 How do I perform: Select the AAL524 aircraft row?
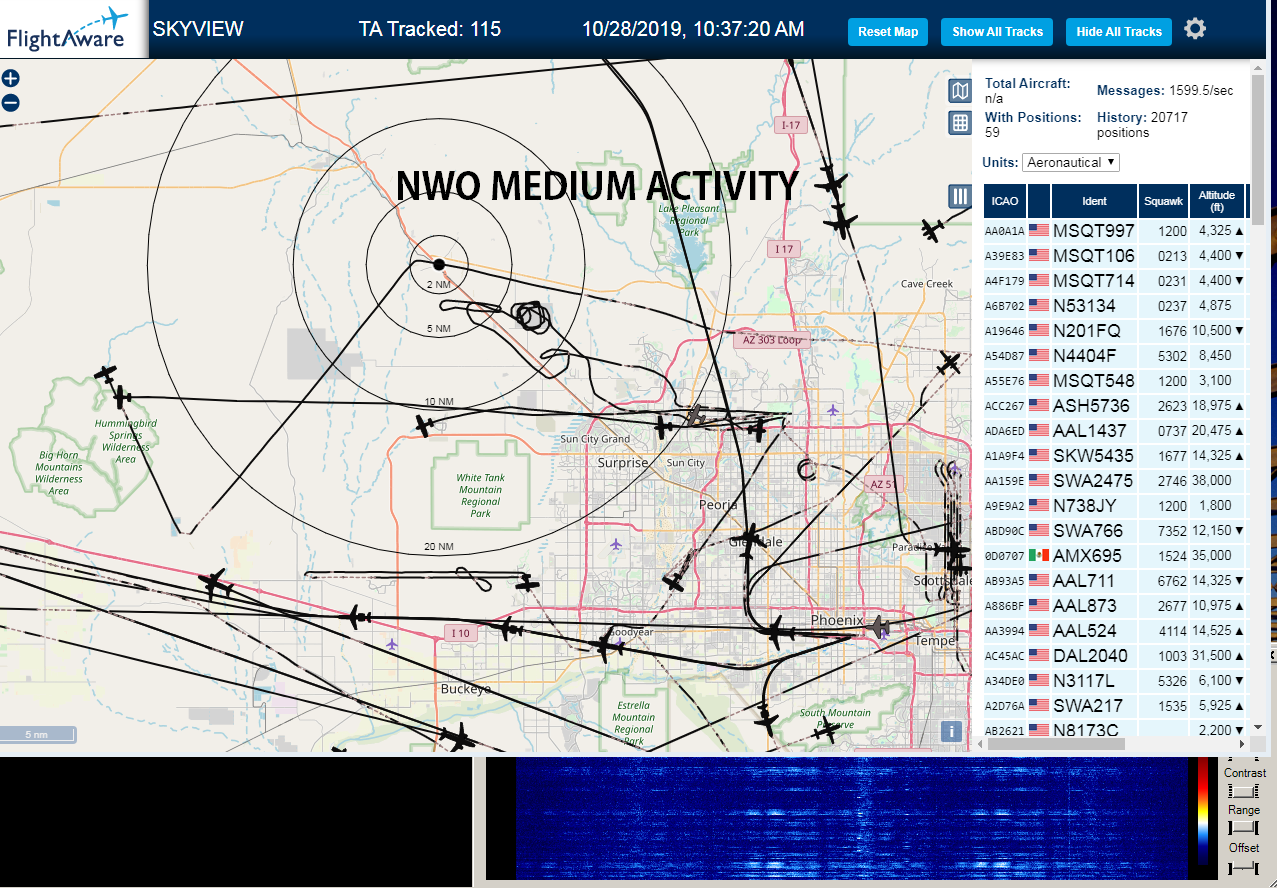coord(1115,630)
